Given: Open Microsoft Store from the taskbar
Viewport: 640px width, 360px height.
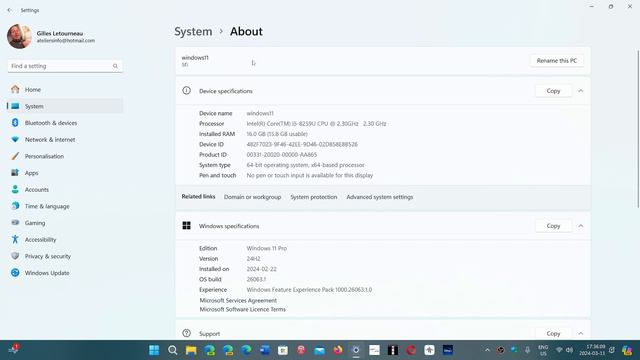Looking at the screenshot, I should click(282, 350).
